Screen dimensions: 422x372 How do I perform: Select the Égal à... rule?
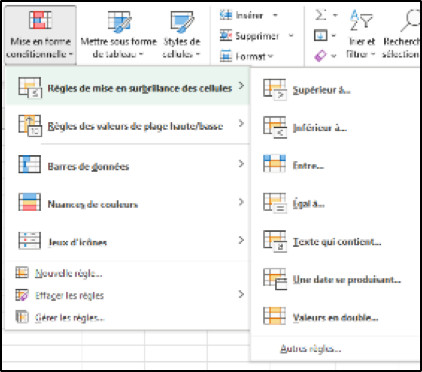(x=336, y=203)
